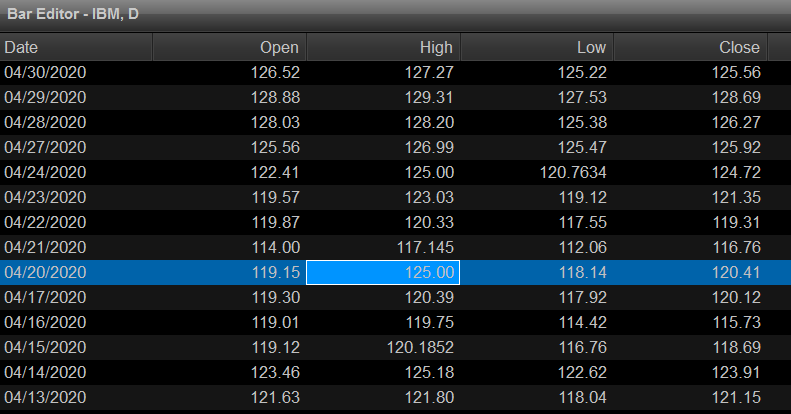Image resolution: width=791 pixels, height=414 pixels.
Task: Click Low value 122.62
Action: point(582,372)
